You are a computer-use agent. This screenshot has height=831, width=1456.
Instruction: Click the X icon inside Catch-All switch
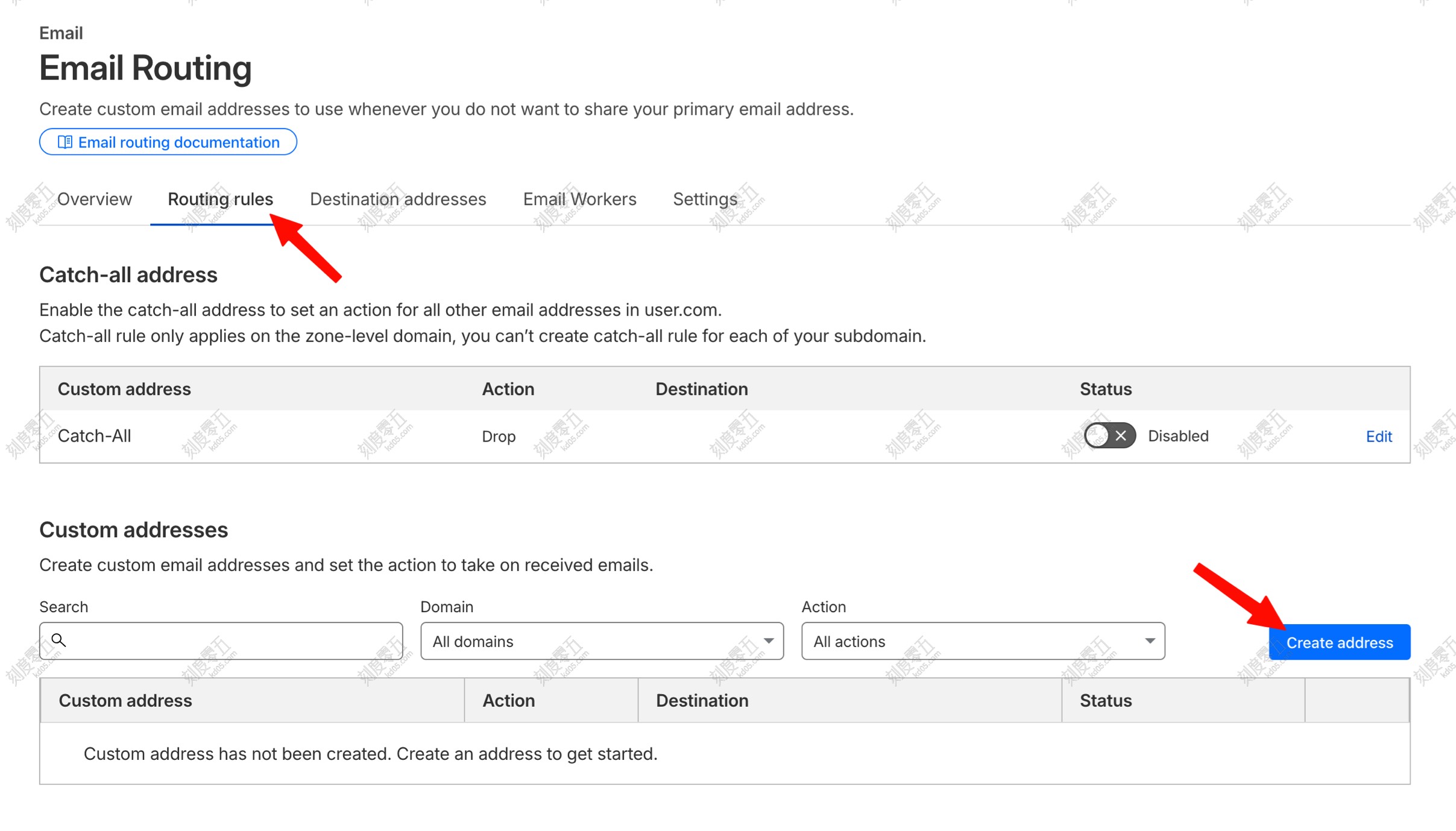tap(1120, 435)
